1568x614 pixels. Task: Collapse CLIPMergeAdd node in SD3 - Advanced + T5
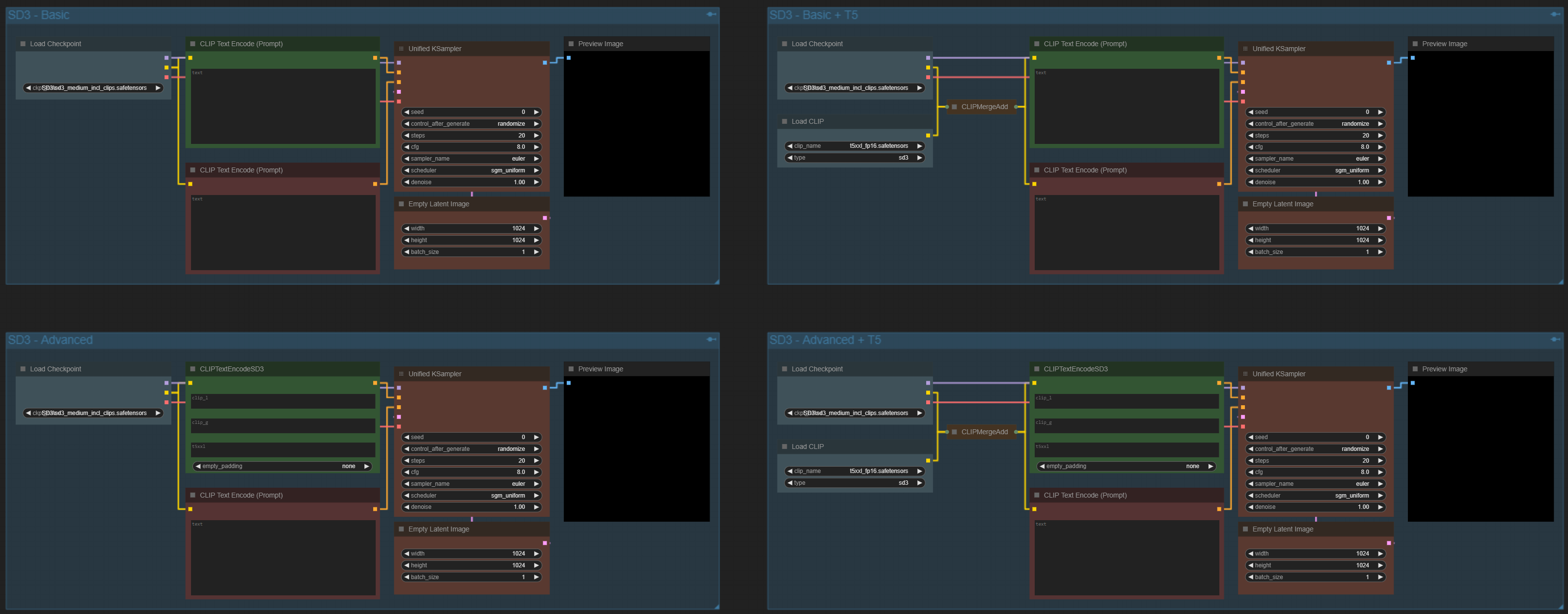coord(955,432)
